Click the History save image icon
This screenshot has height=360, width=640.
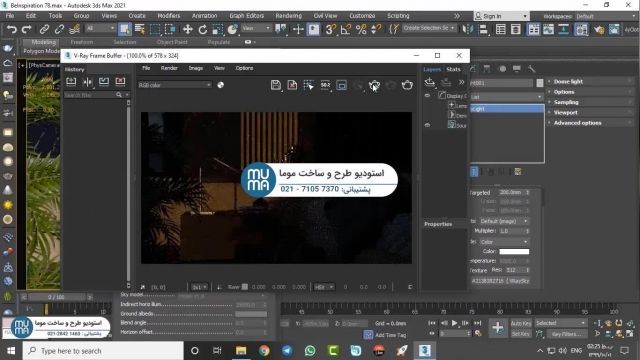pos(71,82)
